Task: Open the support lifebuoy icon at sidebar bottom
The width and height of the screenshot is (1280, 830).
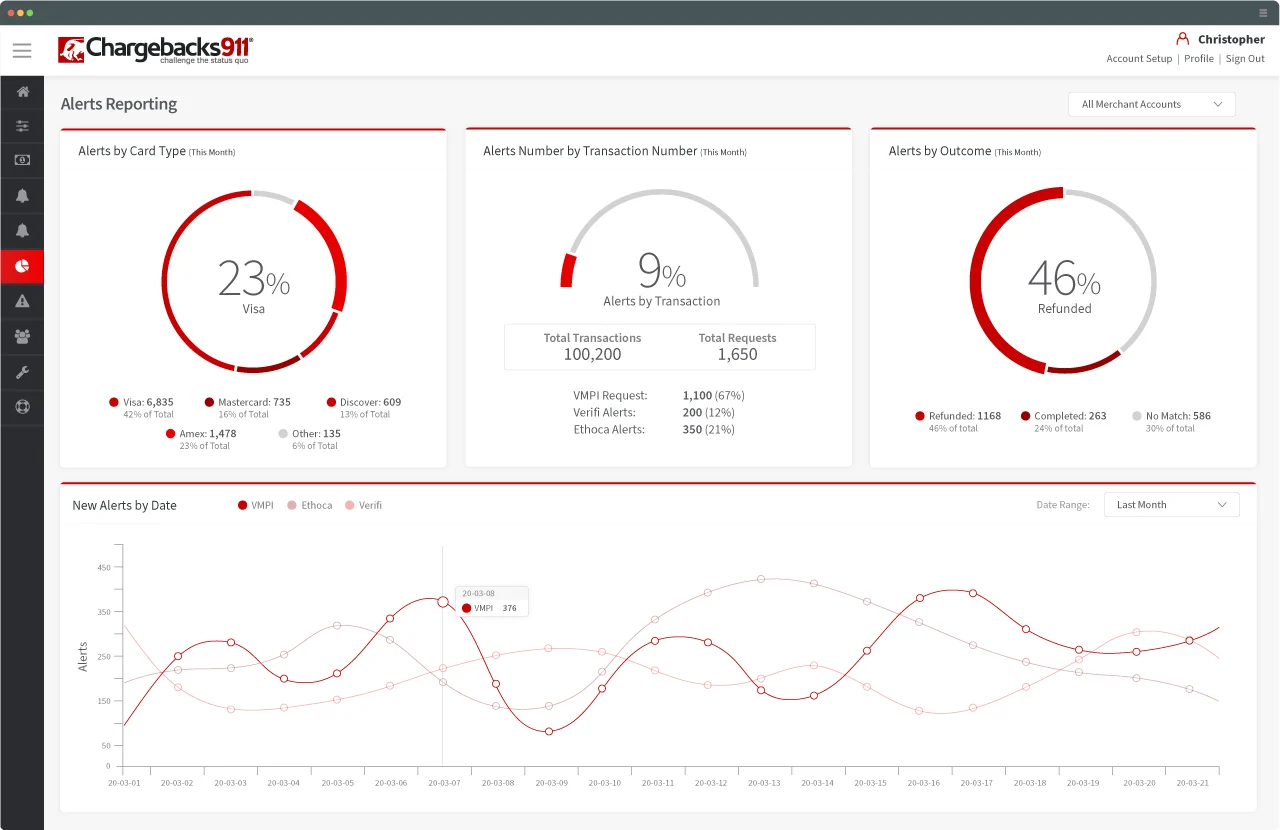Action: click(x=22, y=407)
